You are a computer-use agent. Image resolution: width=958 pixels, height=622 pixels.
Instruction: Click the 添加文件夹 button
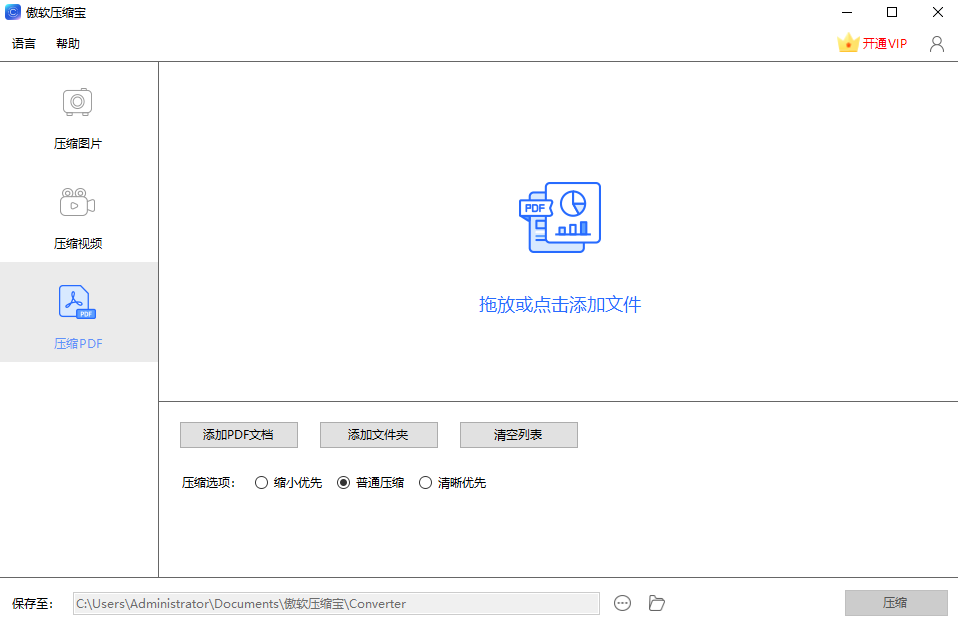click(x=379, y=435)
